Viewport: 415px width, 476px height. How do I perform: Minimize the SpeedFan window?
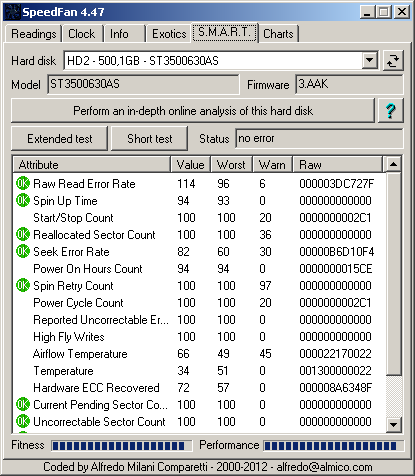tap(368, 12)
